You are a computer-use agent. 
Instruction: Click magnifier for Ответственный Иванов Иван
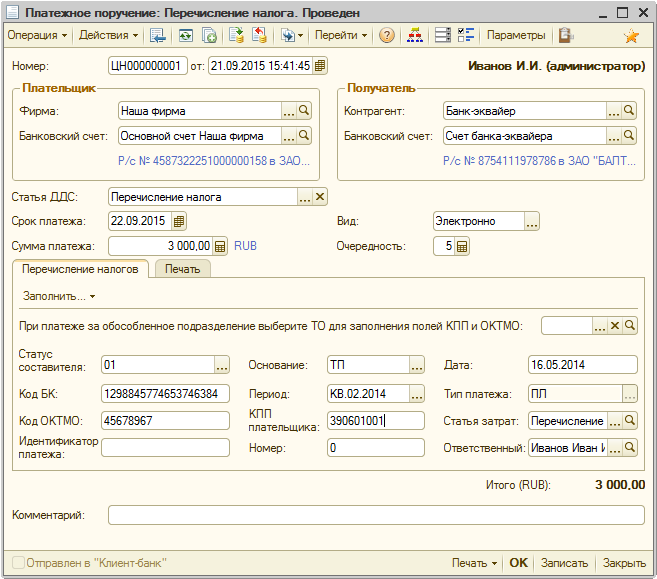coord(629,448)
